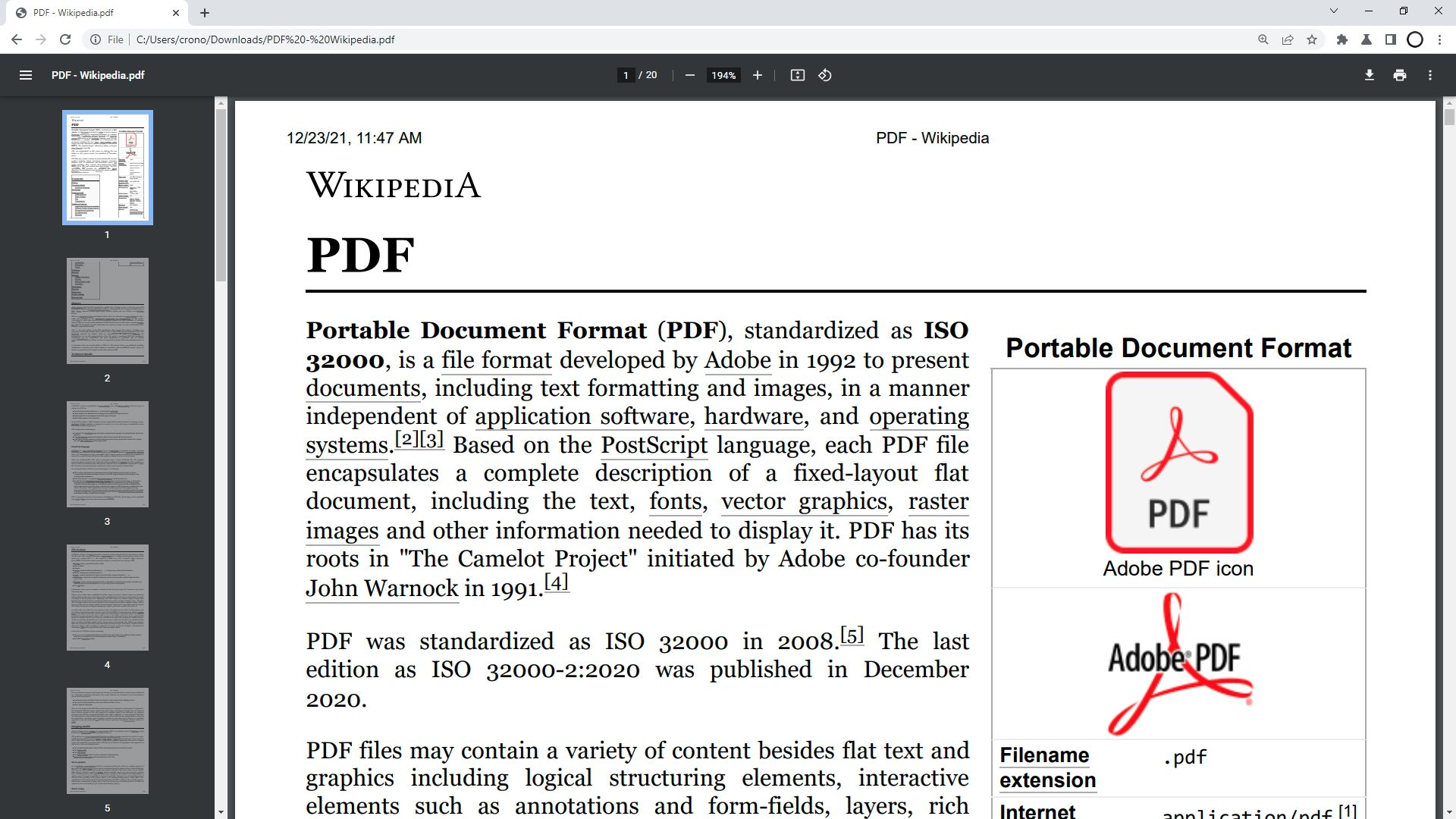Open a new tab with plus
This screenshot has width=1456, height=819.
pyautogui.click(x=205, y=13)
